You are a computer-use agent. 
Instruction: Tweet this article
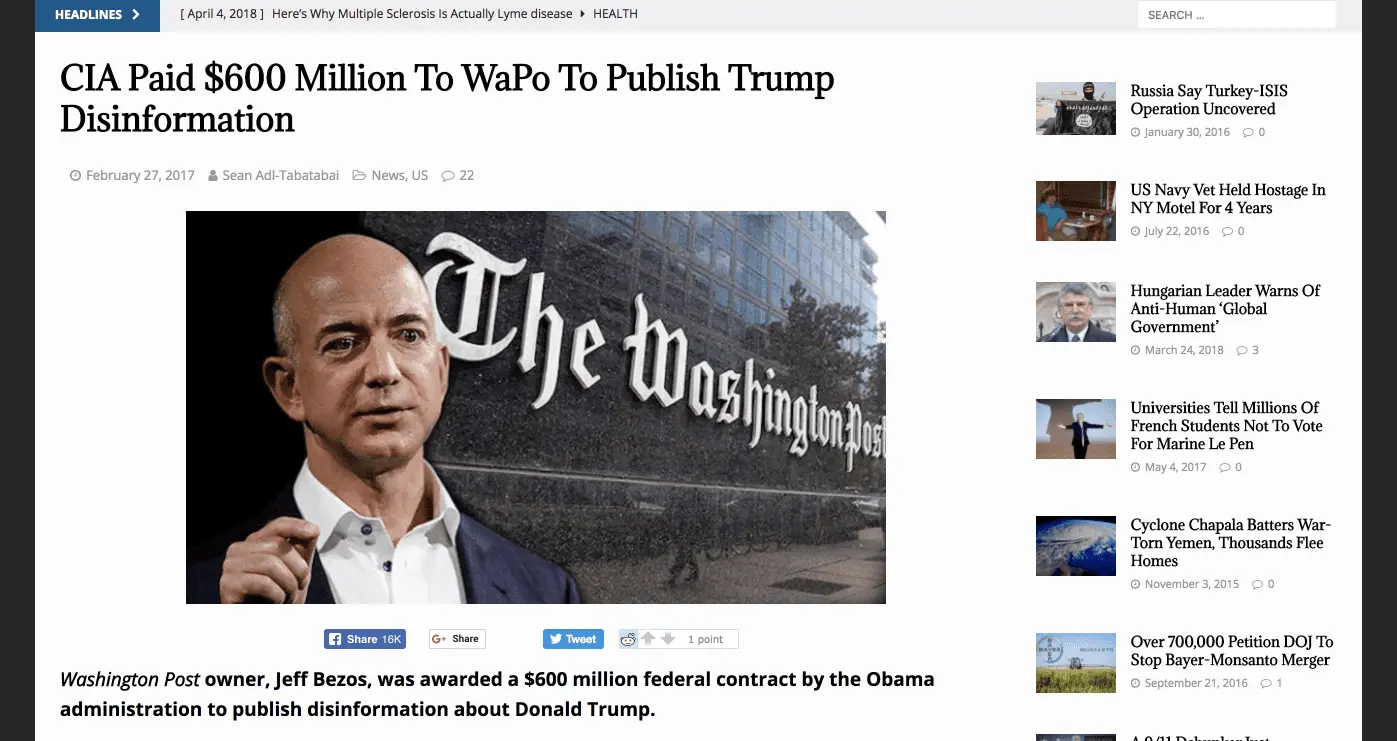pyautogui.click(x=572, y=639)
